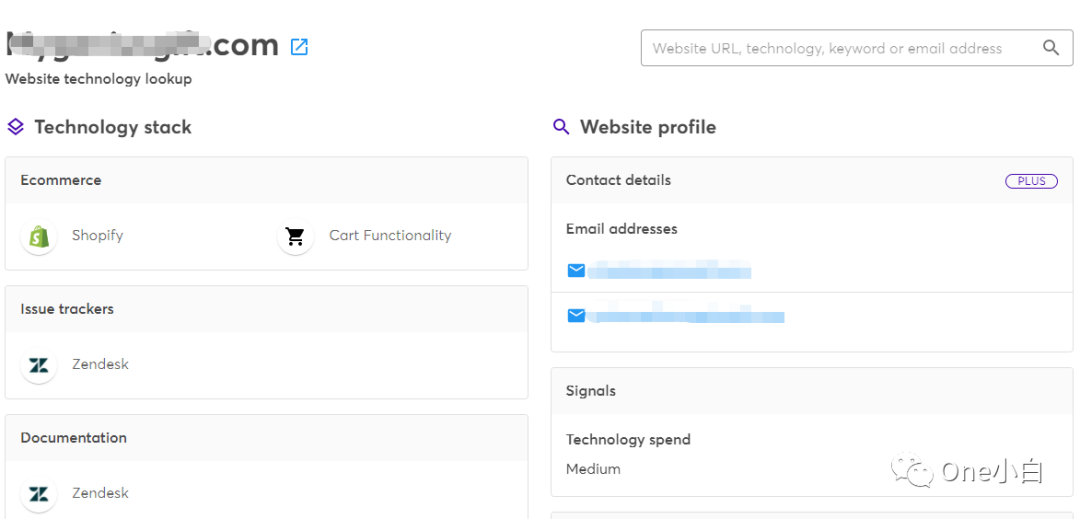Click the search magnifier icon
The height and width of the screenshot is (519, 1080).
click(x=1050, y=47)
